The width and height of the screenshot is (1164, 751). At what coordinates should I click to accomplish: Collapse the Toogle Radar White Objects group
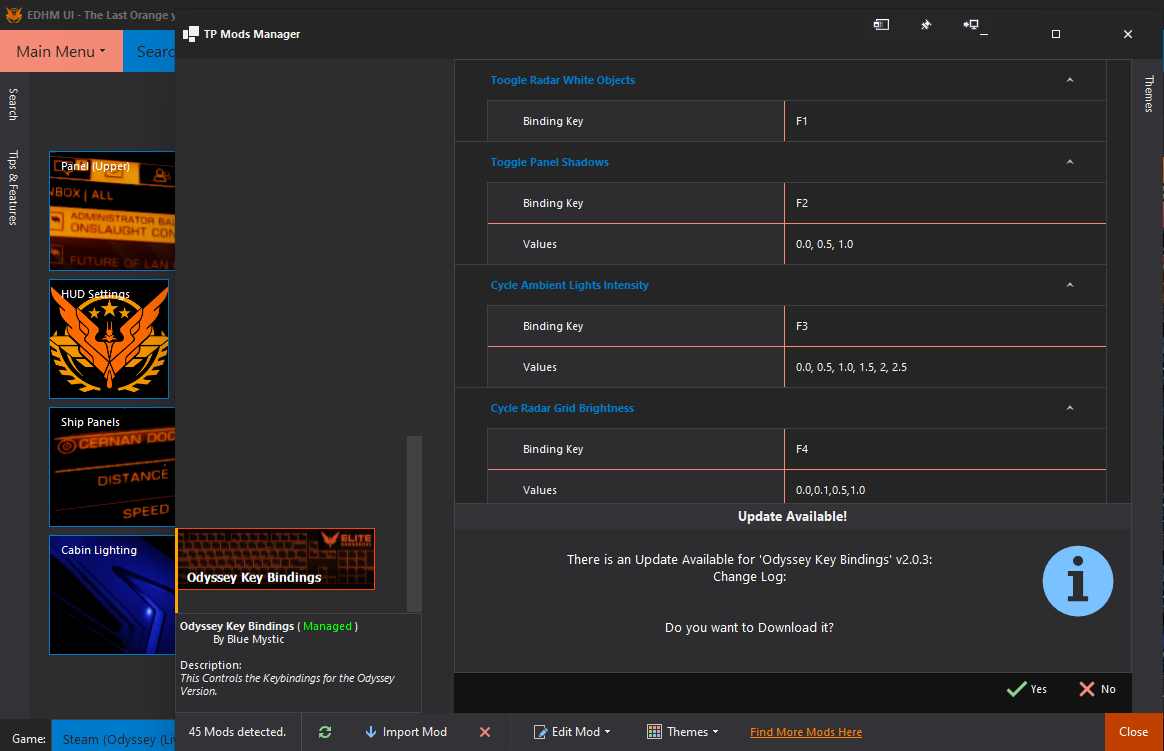(1070, 80)
